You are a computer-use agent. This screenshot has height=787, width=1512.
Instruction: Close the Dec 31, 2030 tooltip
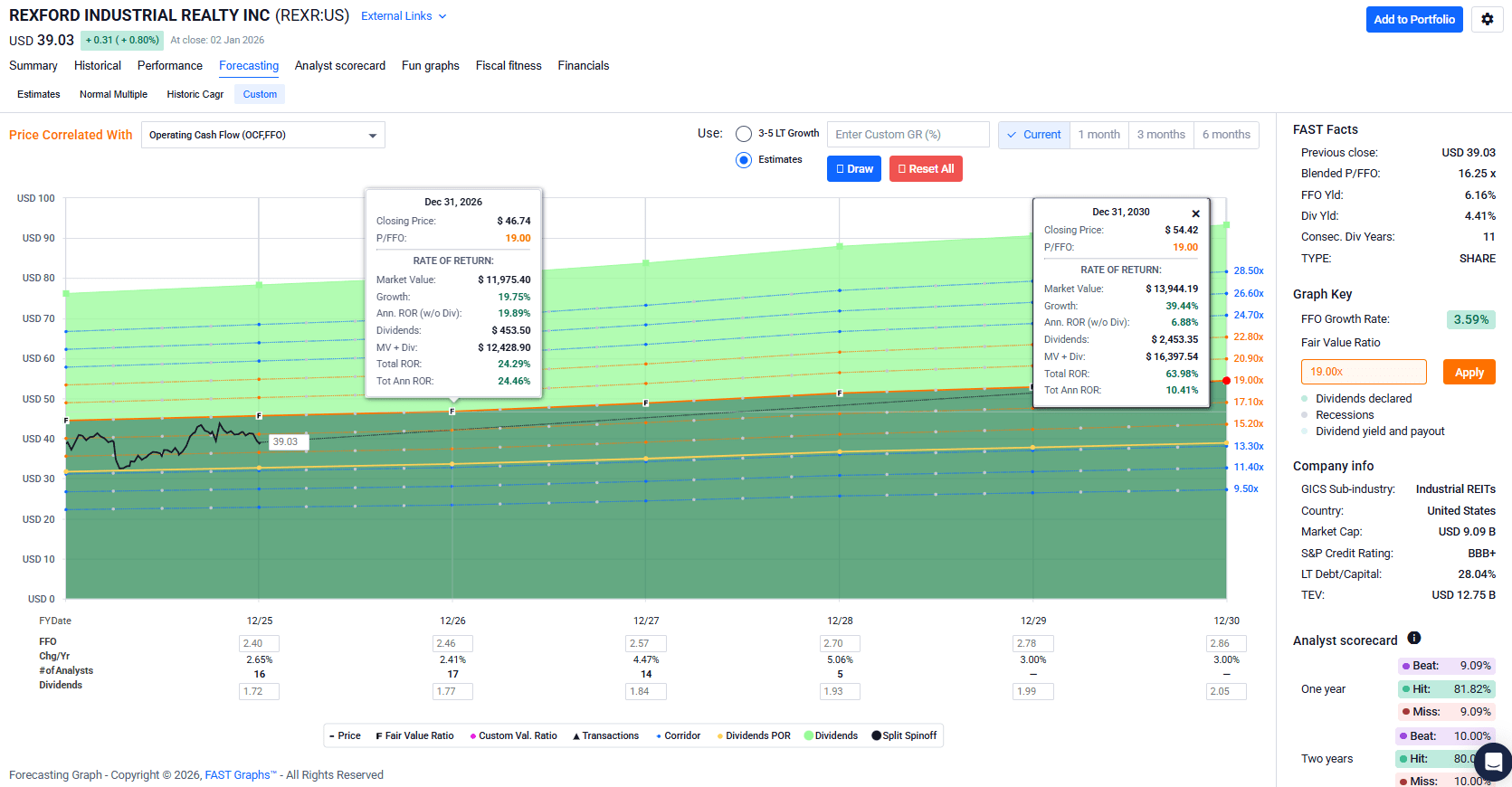(1195, 213)
